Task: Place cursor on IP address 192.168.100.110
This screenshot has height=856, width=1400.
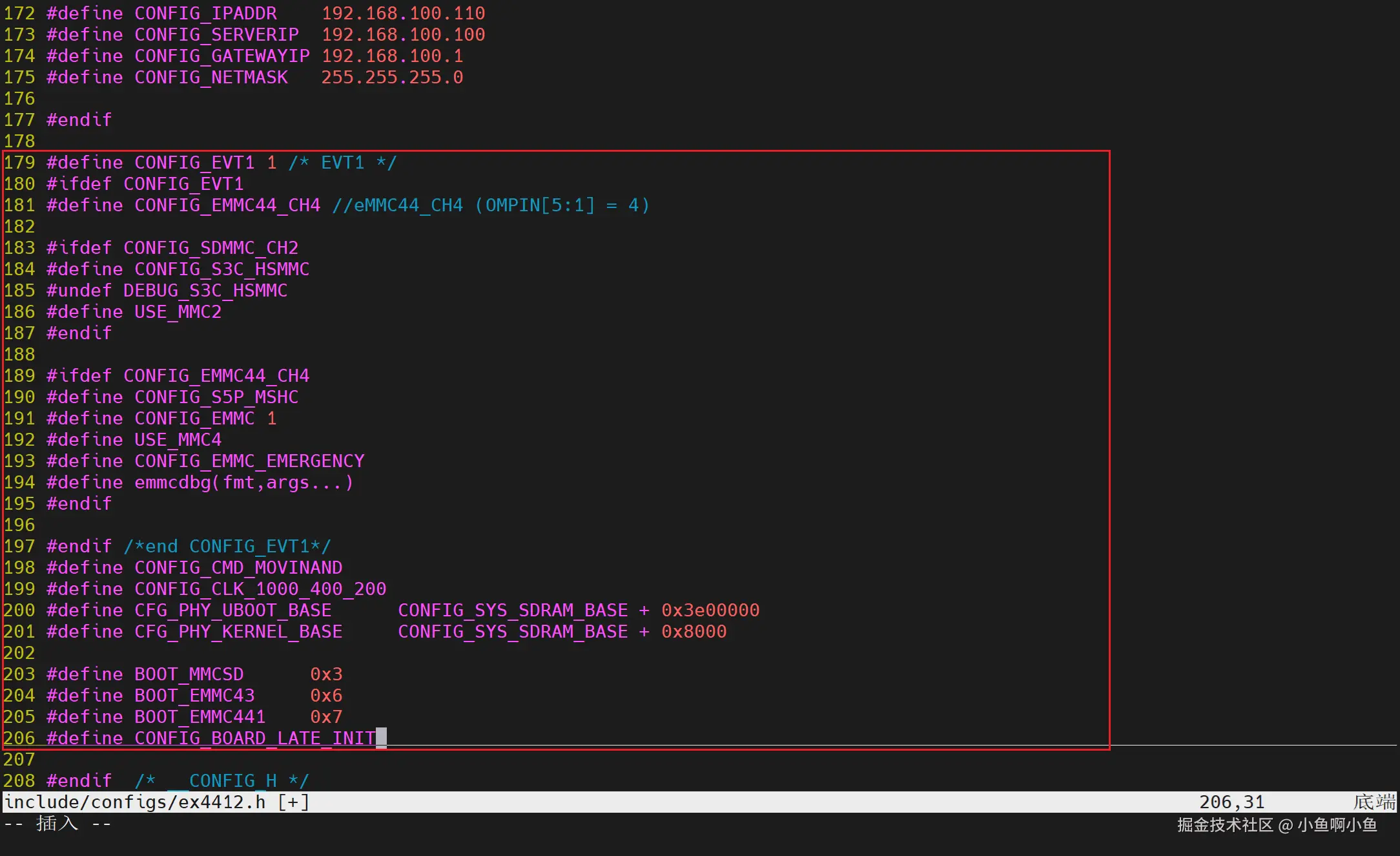Action: [x=403, y=13]
